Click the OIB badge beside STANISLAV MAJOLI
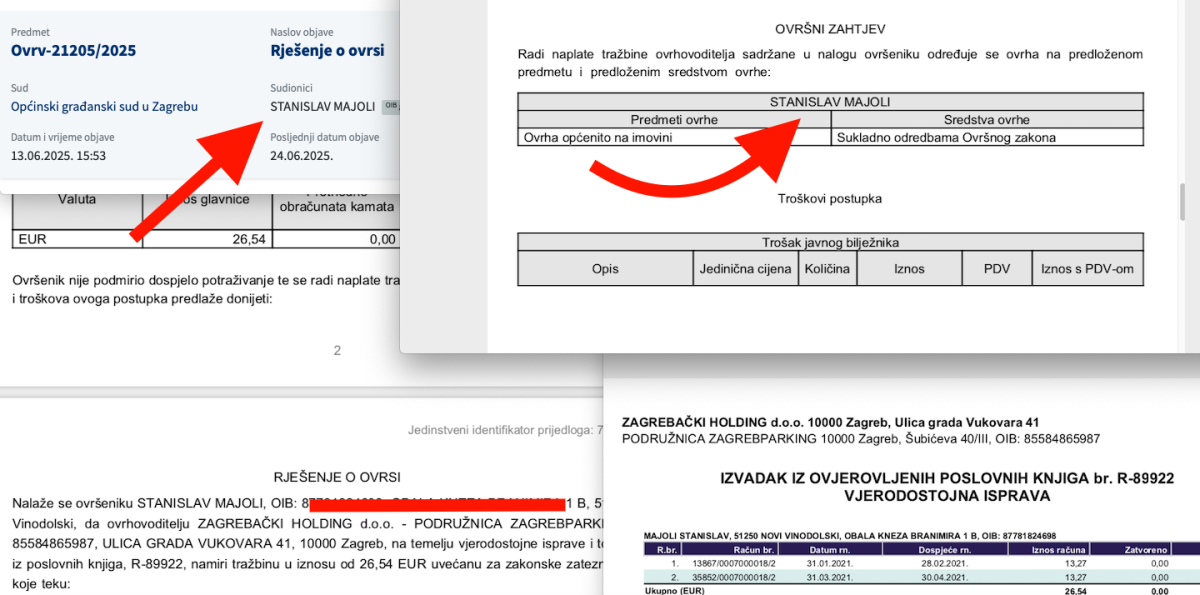The height and width of the screenshot is (595, 1200). [x=391, y=106]
